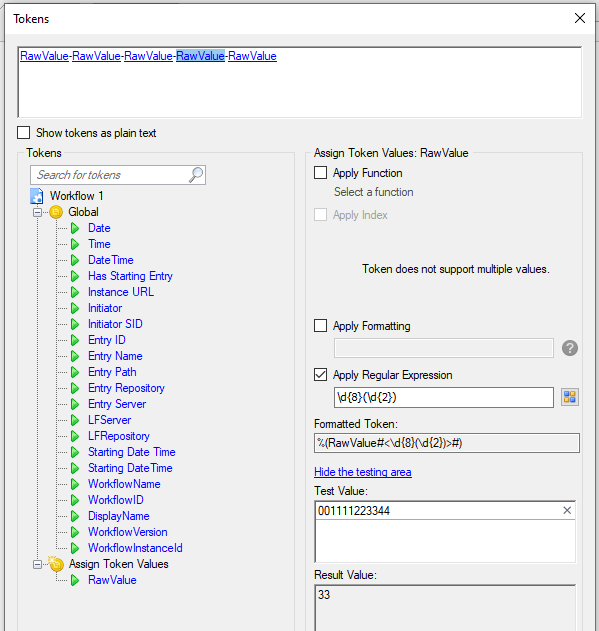Image resolution: width=599 pixels, height=631 pixels.
Task: Click the formatting help question mark icon
Action: tap(570, 348)
